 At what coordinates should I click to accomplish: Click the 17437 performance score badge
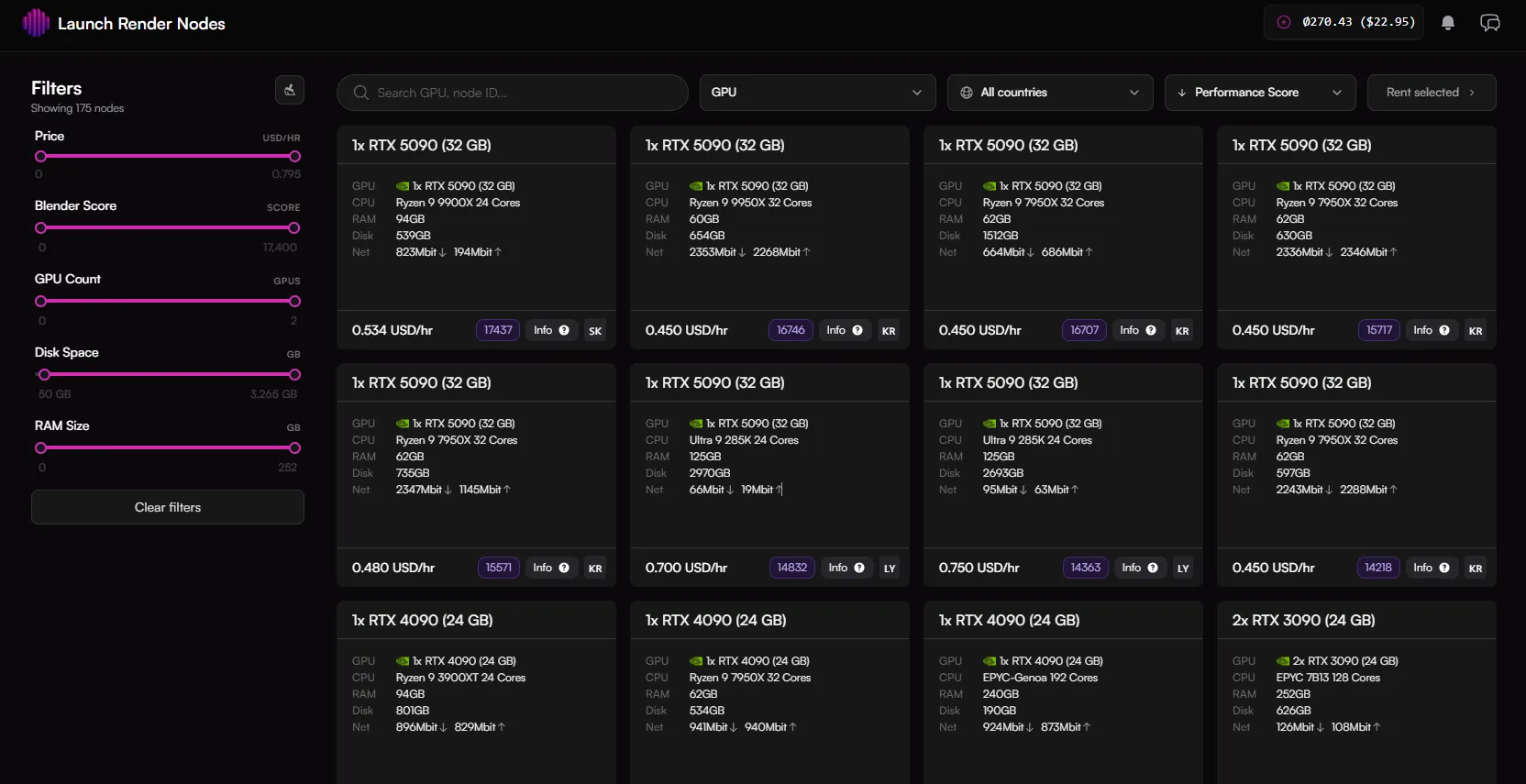pos(498,330)
